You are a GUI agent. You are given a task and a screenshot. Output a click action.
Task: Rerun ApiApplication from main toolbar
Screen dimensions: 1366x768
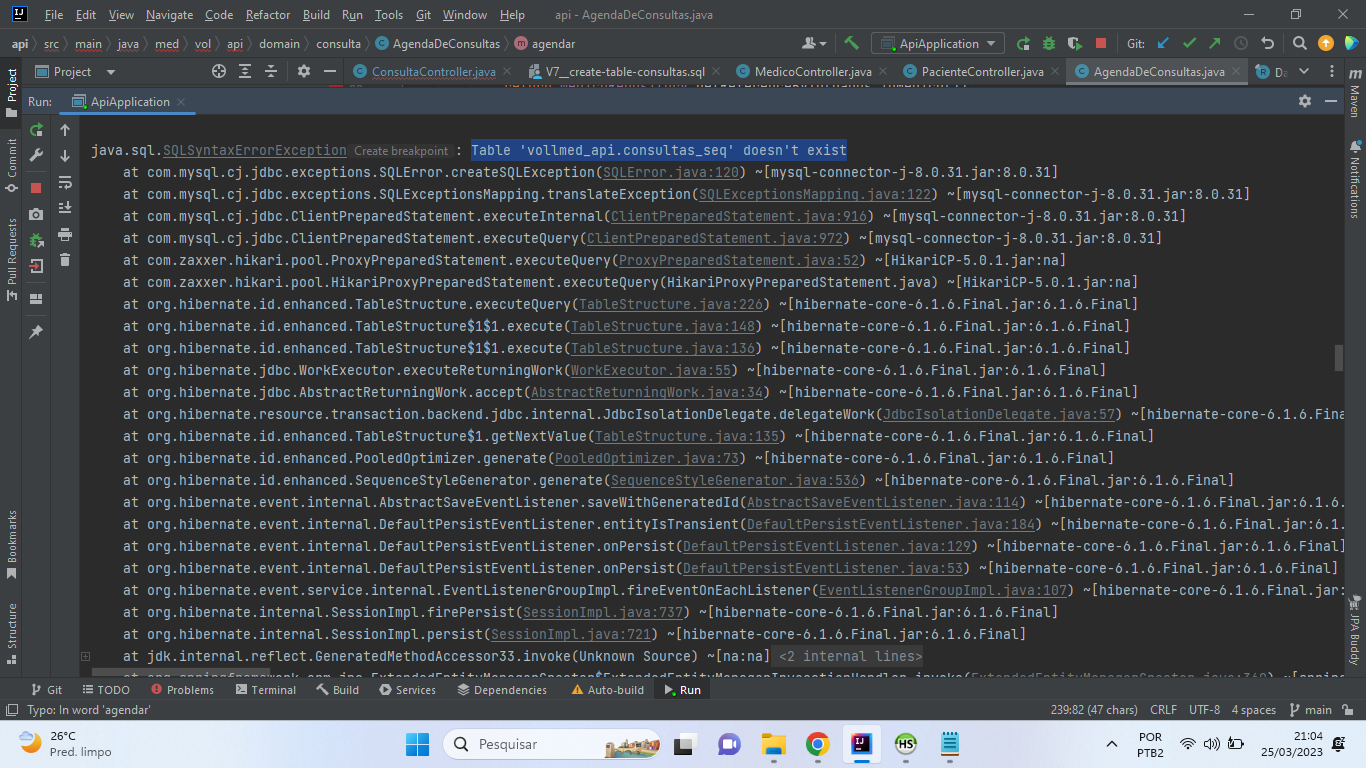1023,43
